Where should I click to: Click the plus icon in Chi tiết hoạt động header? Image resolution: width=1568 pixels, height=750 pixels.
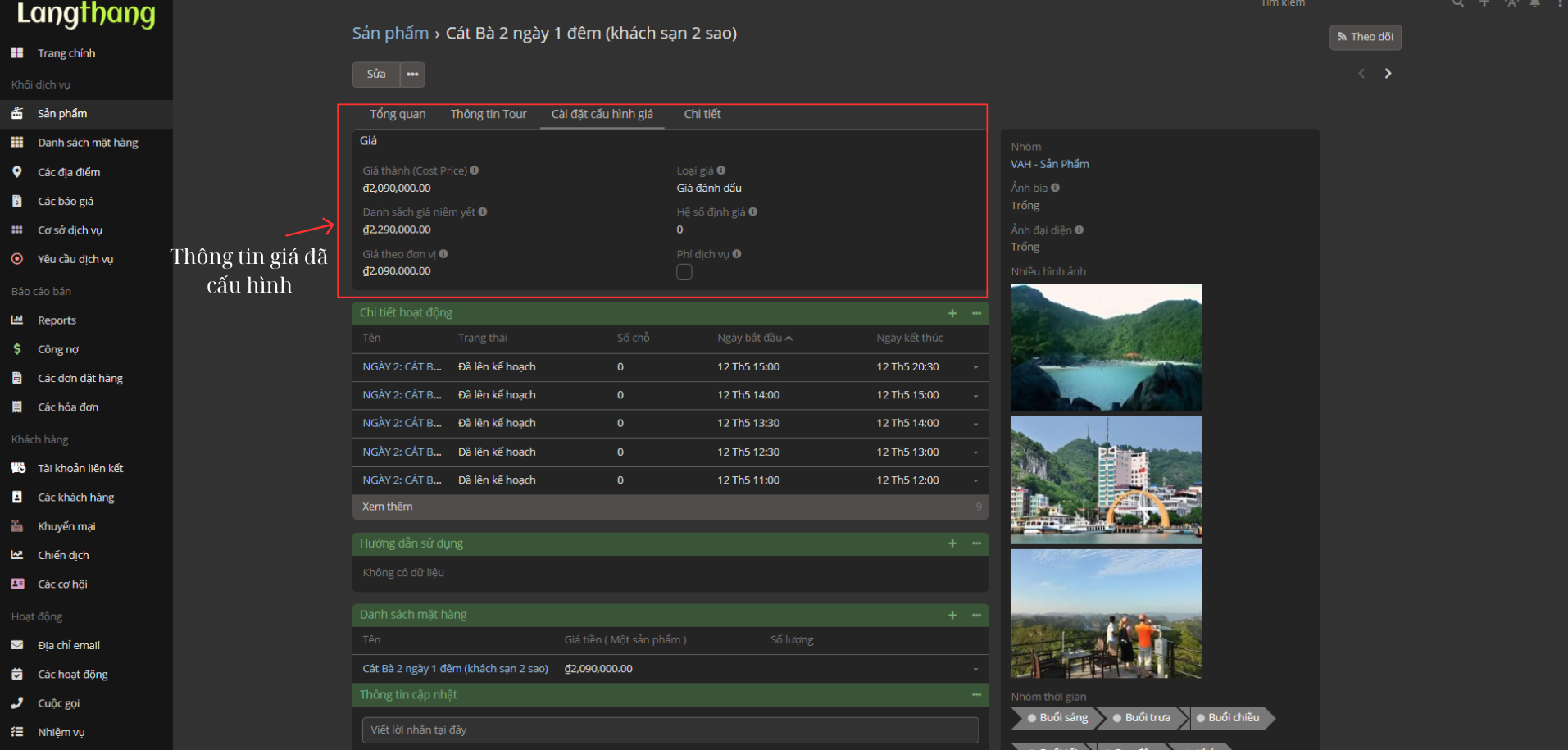(x=952, y=313)
